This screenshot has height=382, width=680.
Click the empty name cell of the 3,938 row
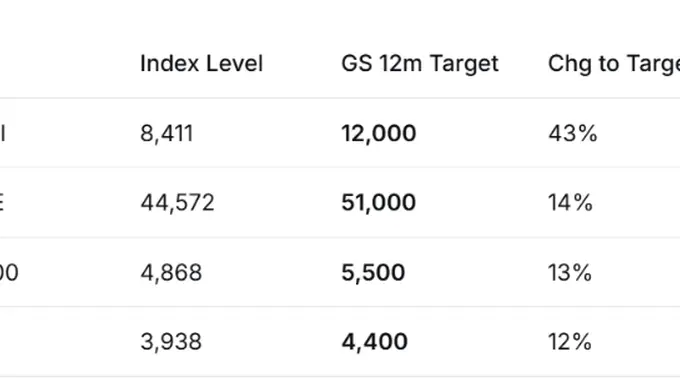click(x=65, y=342)
